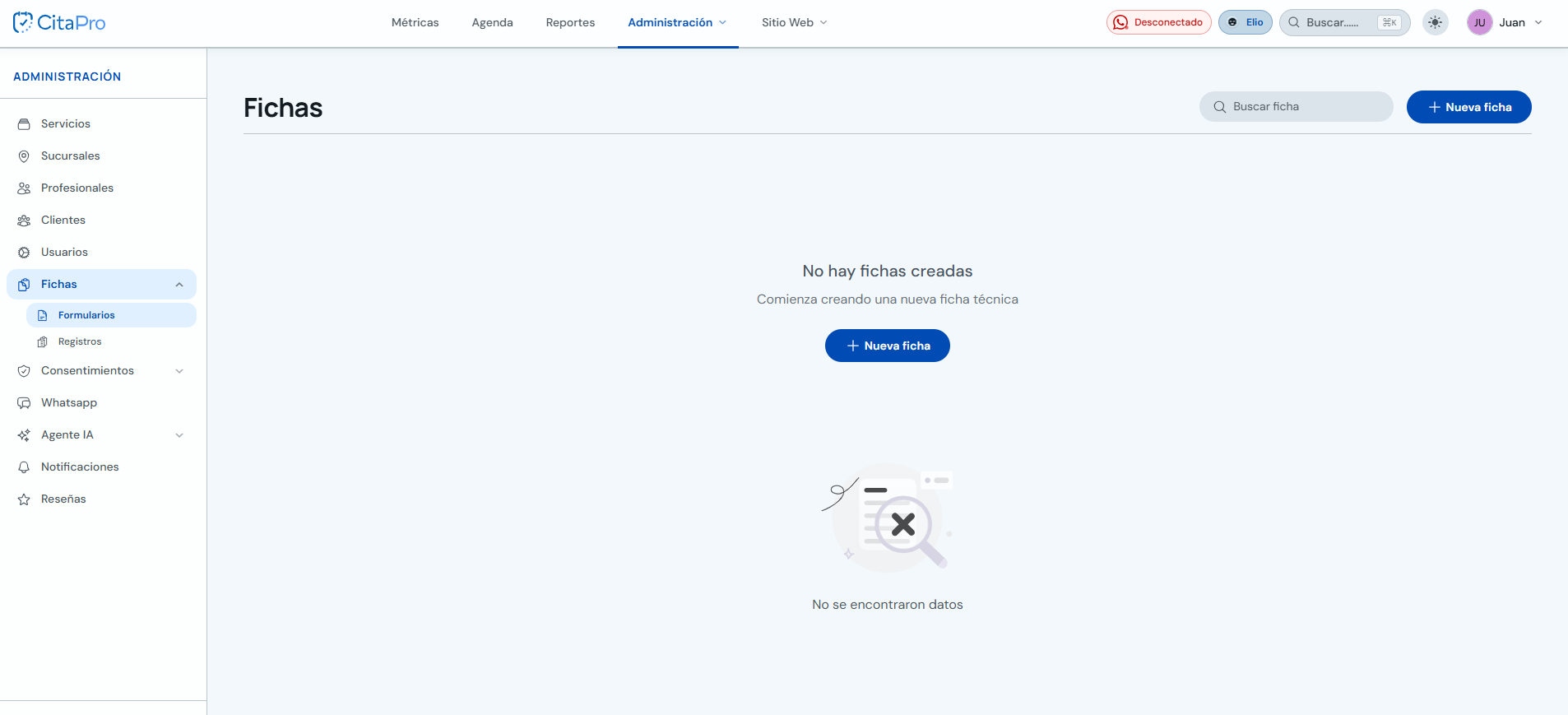The width and height of the screenshot is (1568, 715).
Task: Click the Registros clipboard icon
Action: pyautogui.click(x=43, y=342)
